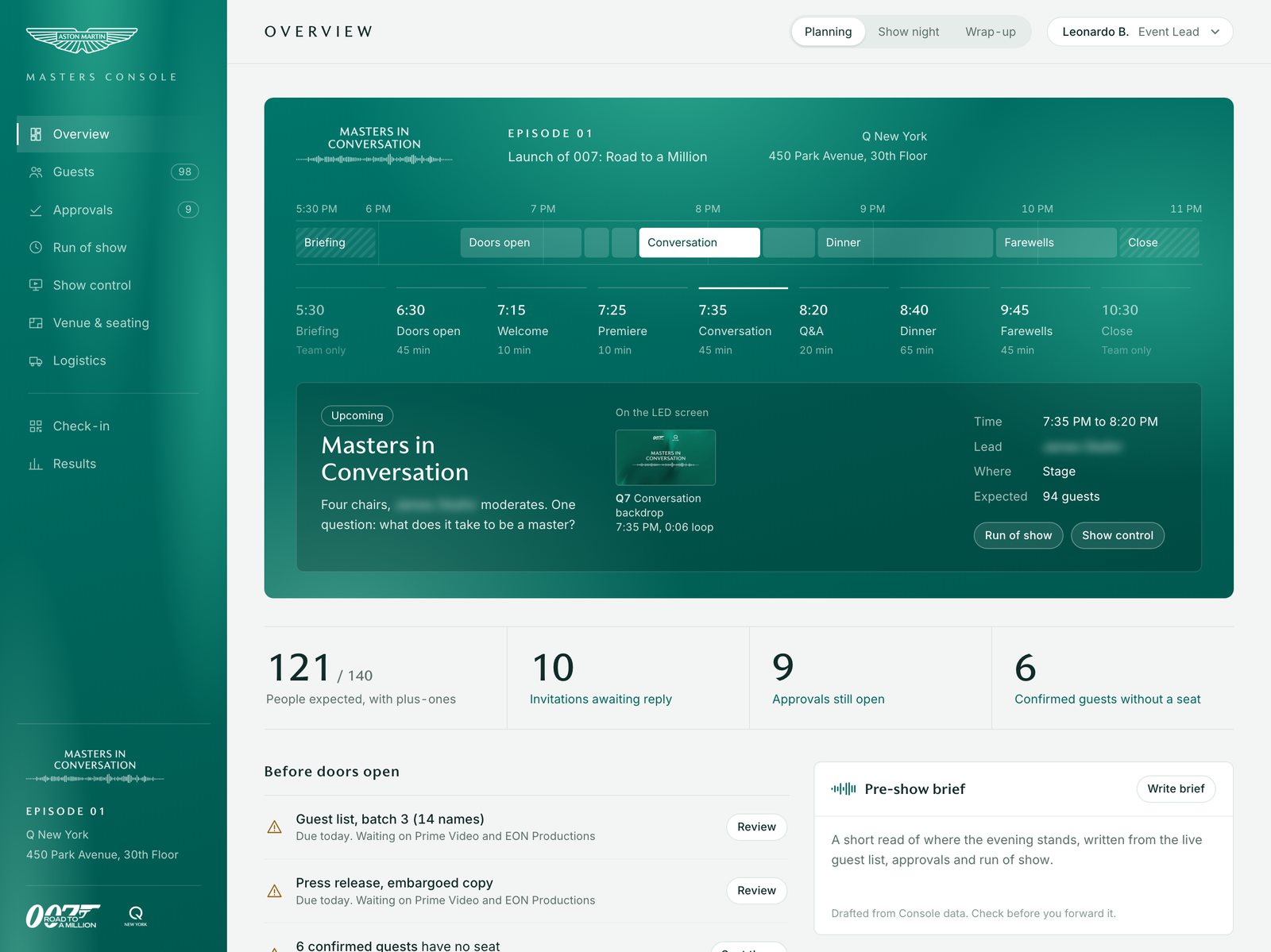
Task: Click the Run of show clock icon
Action: (x=36, y=248)
